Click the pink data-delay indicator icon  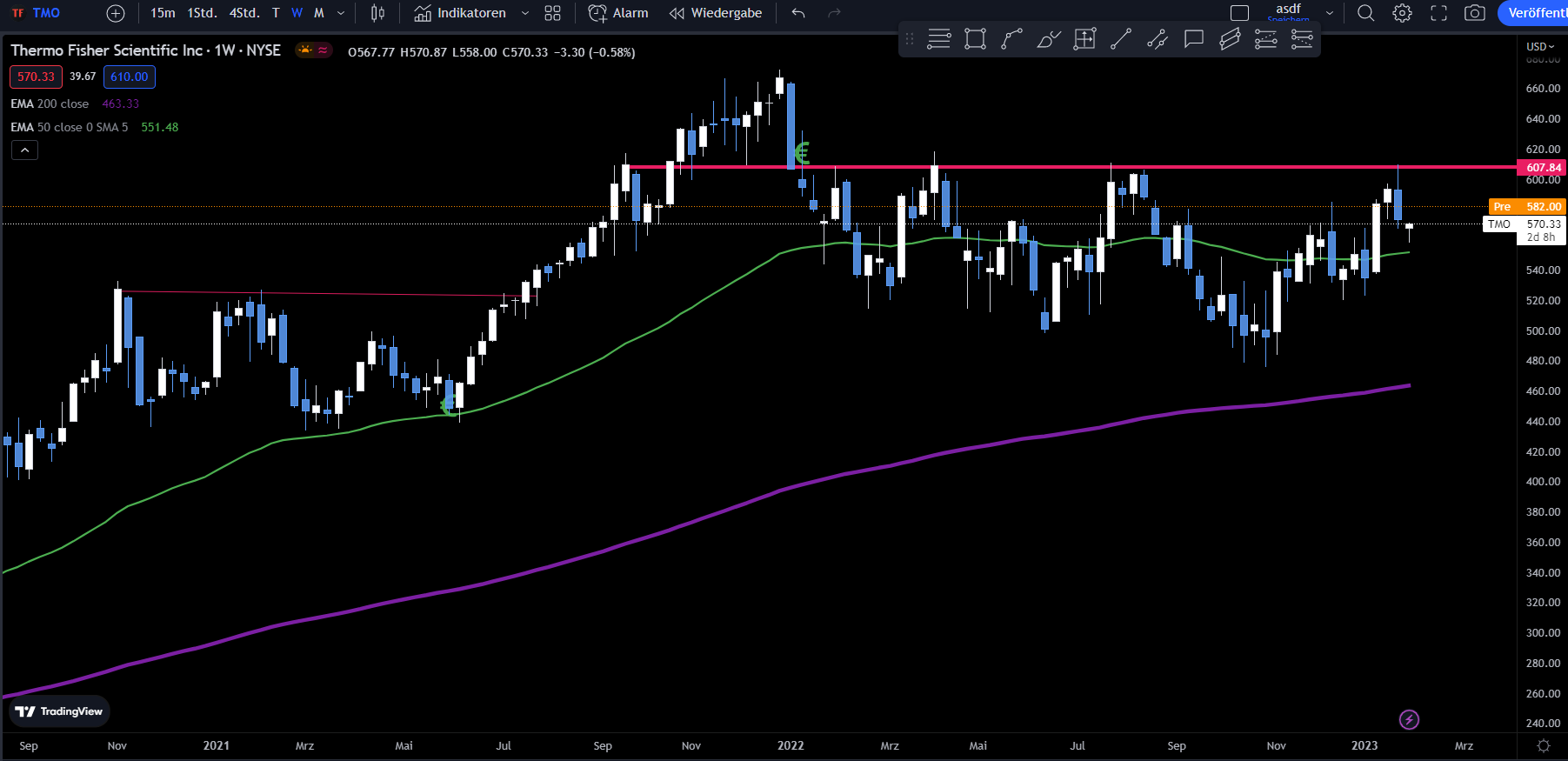[323, 50]
